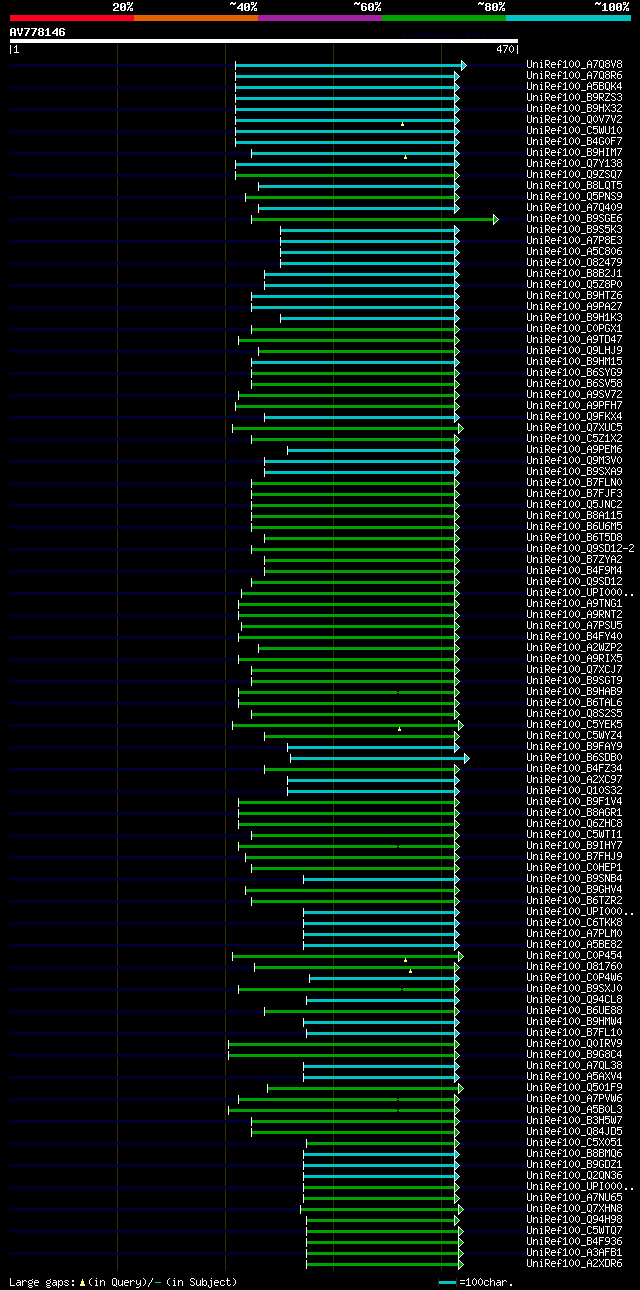Select label UniRef100_Q7XCJ7
Viewport: 640px width, 1290px height.
point(574,670)
